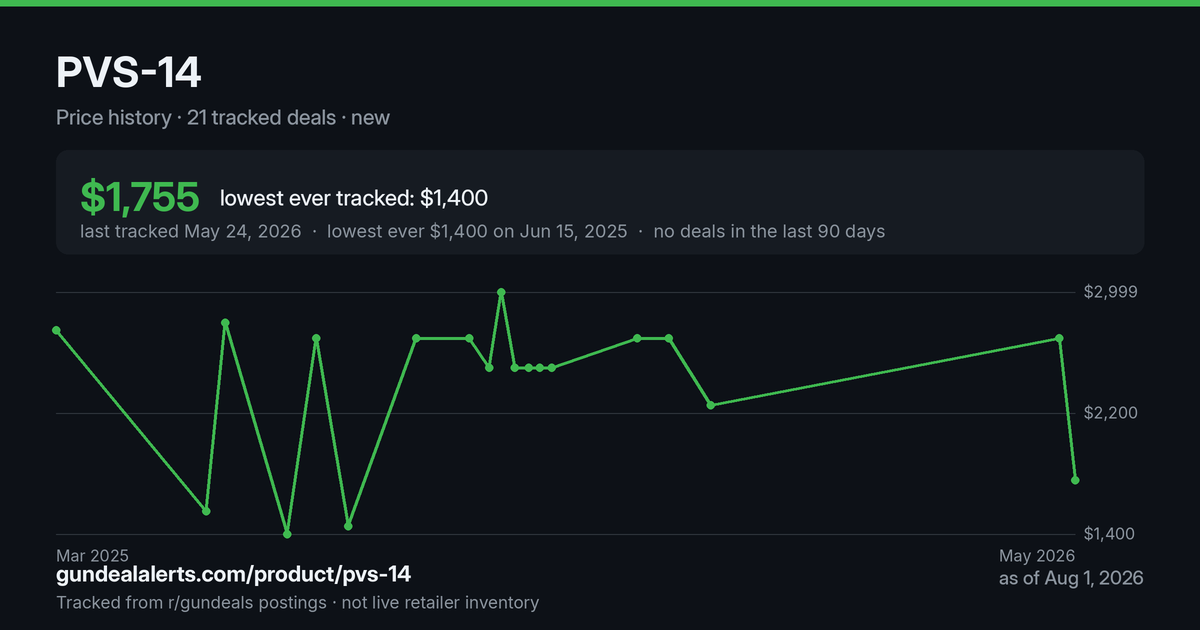The image size is (1200, 630).
Task: Select the first data point on the chart
Action: point(56,330)
